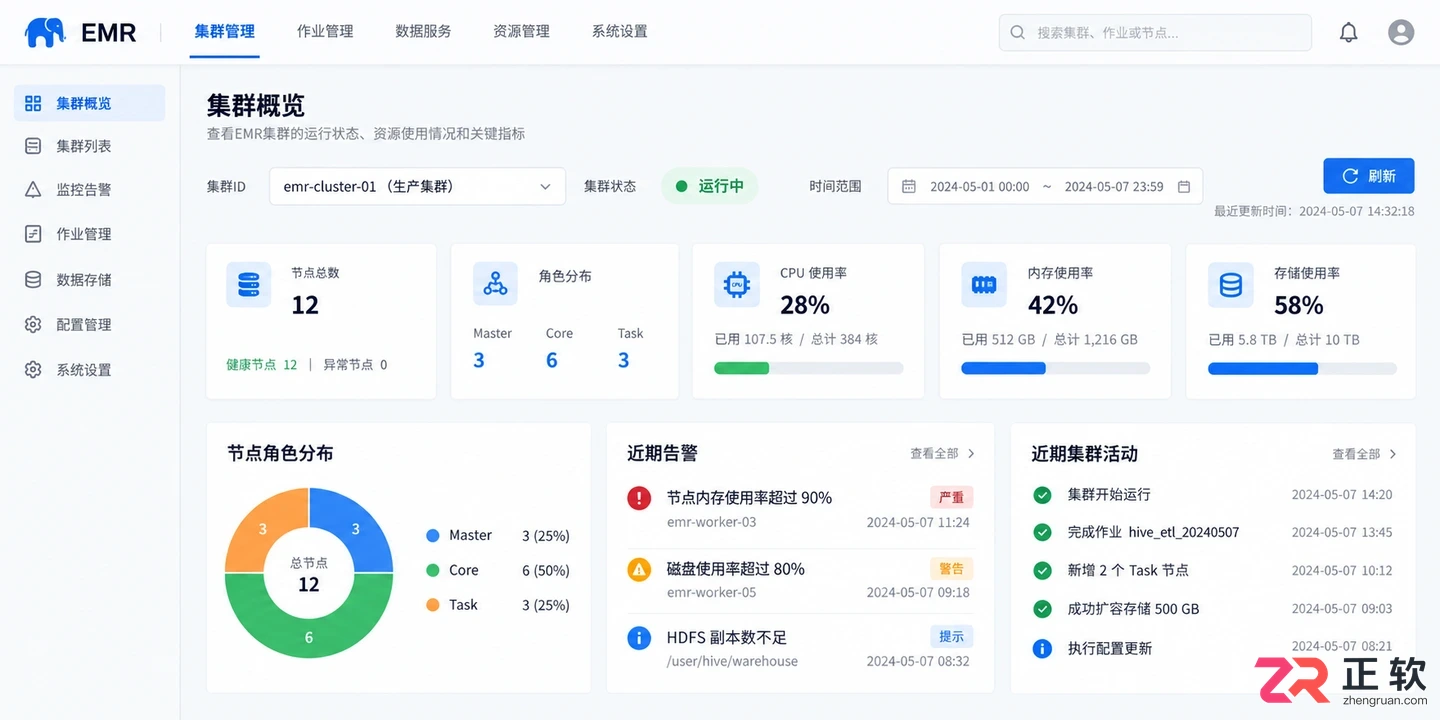Screen dimensions: 1440x720
Task: Click the CPU usage progress bar
Action: pos(809,368)
